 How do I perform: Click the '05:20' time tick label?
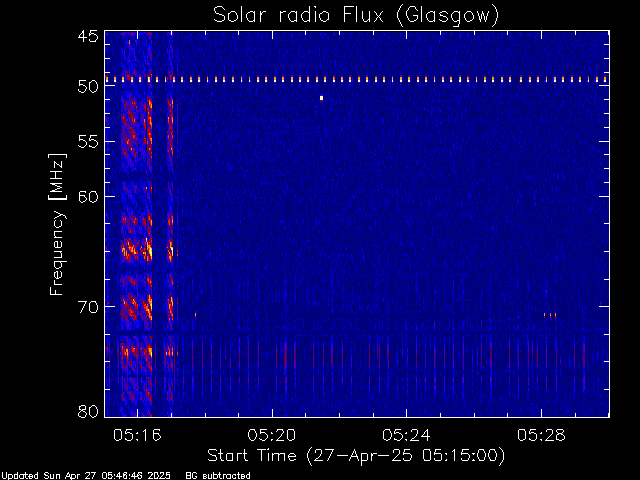[x=272, y=435]
